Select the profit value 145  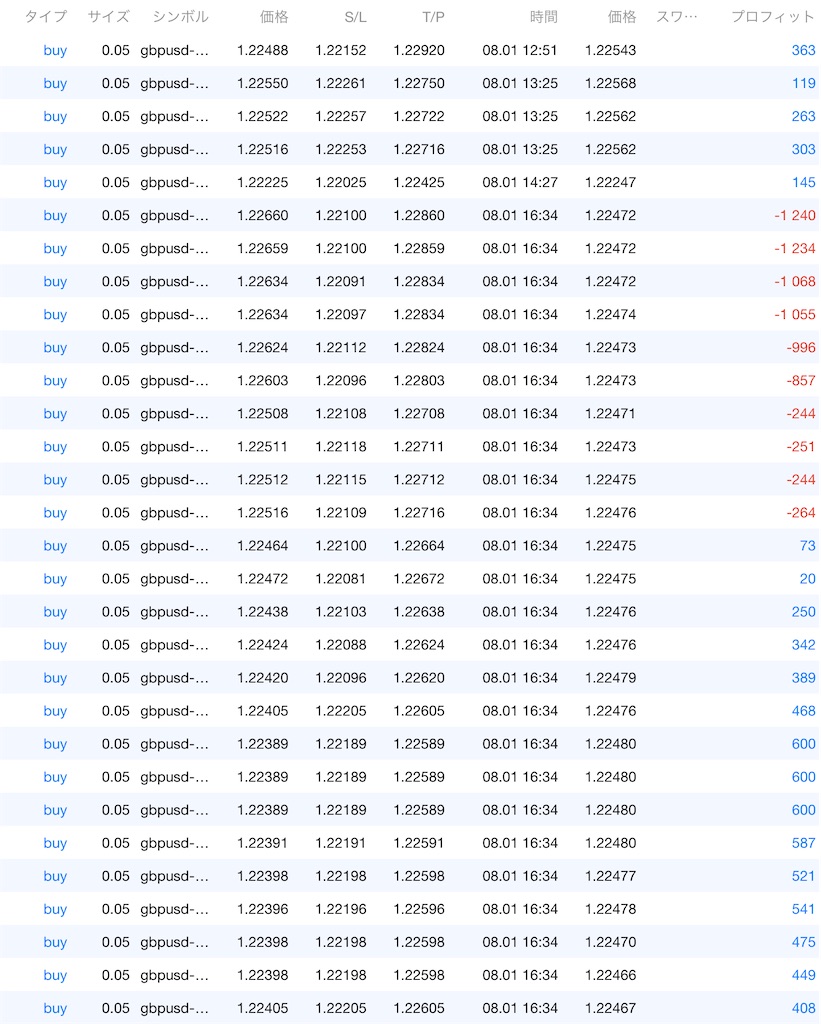pos(803,182)
